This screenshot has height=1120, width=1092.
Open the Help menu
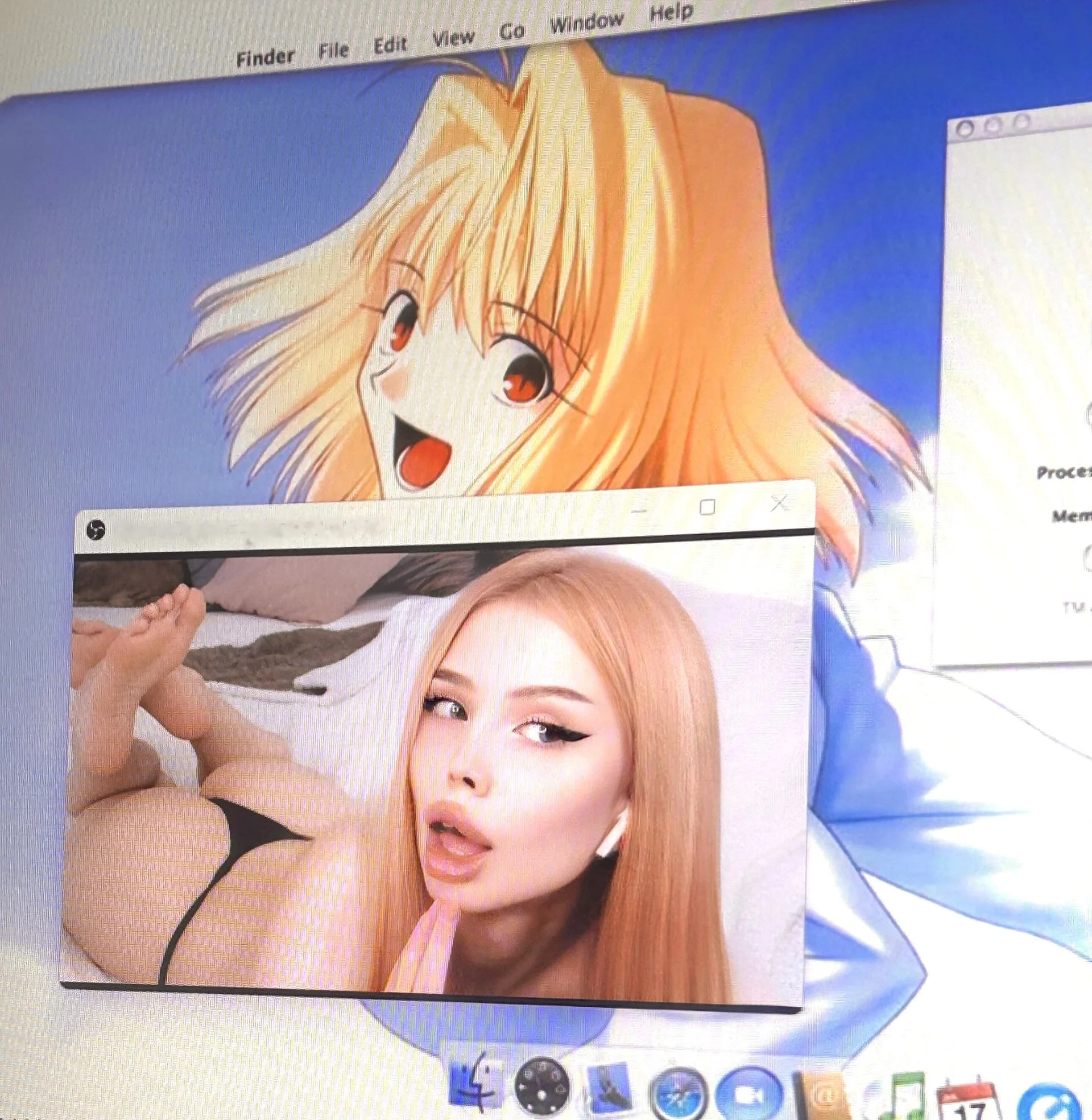672,13
